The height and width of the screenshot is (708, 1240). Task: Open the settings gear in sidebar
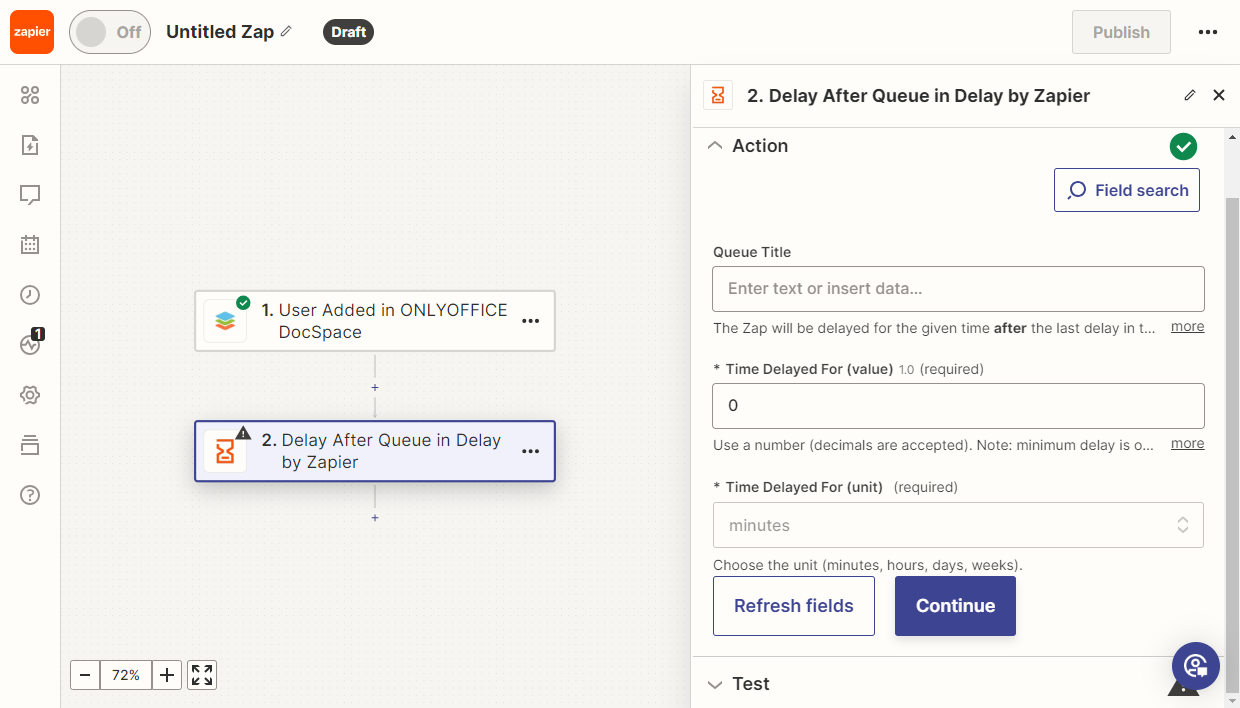coord(30,395)
